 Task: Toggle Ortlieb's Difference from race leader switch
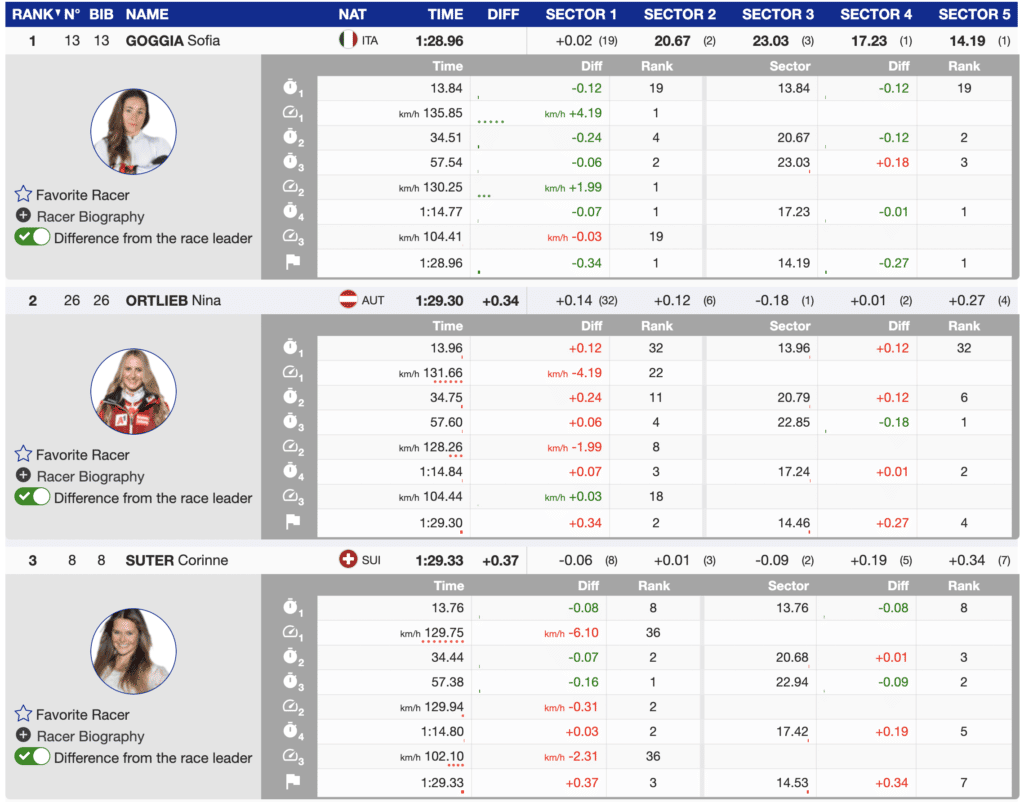(32, 498)
